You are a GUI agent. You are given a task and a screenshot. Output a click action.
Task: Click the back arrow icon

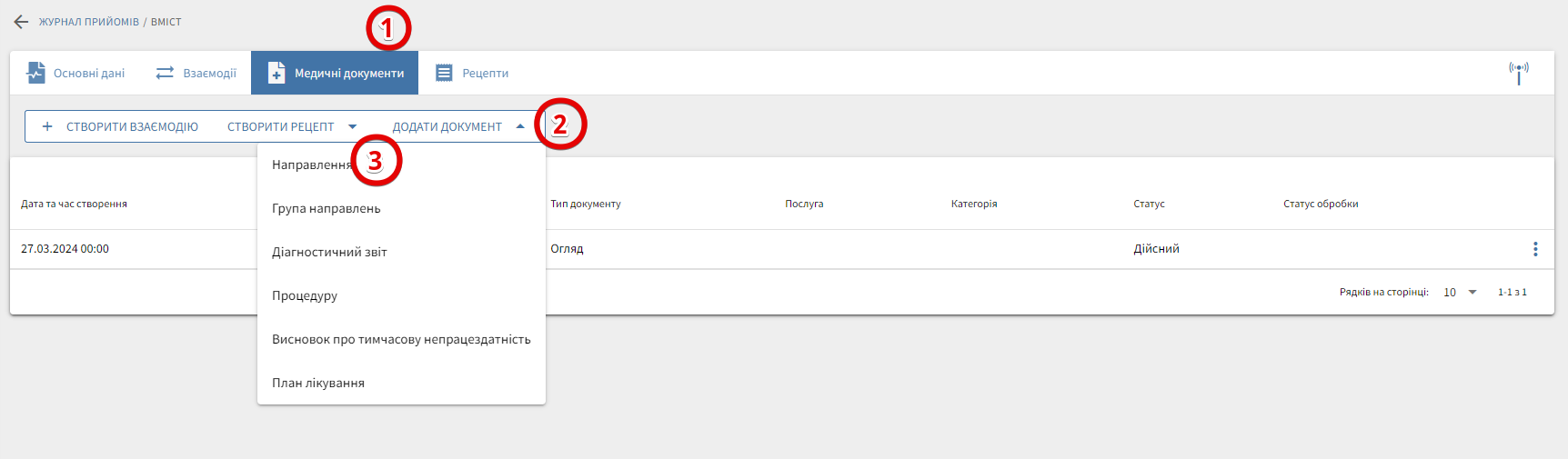pos(21,22)
